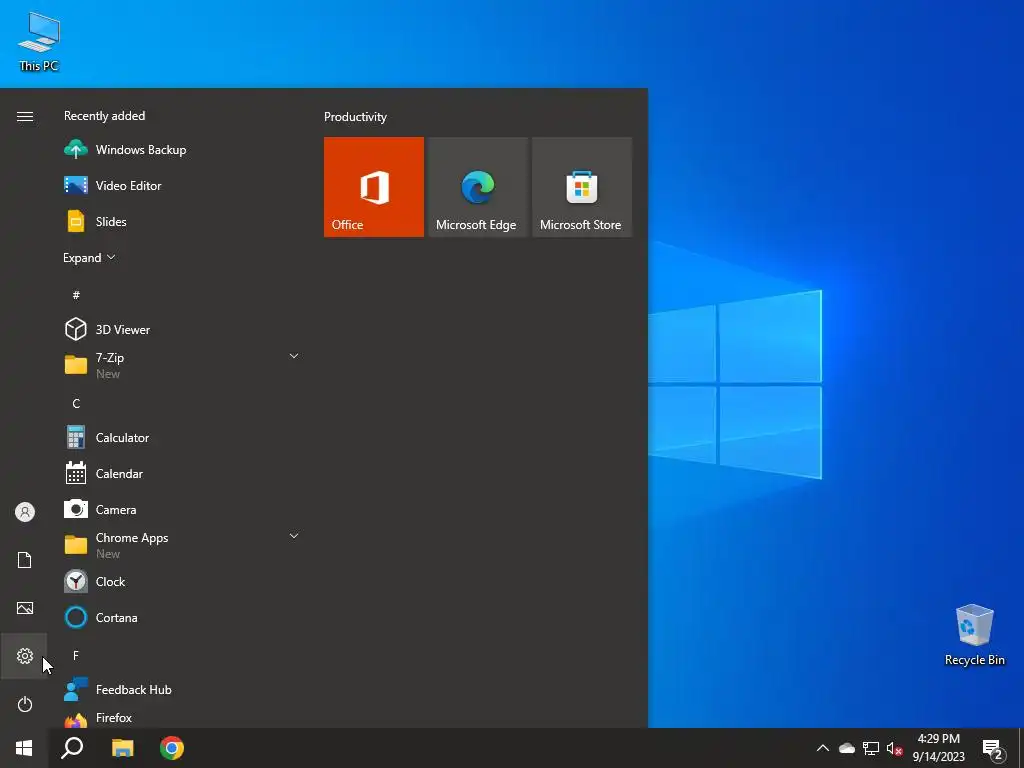The width and height of the screenshot is (1024, 768).
Task: Open the Microsoft Edge tile
Action: (477, 187)
